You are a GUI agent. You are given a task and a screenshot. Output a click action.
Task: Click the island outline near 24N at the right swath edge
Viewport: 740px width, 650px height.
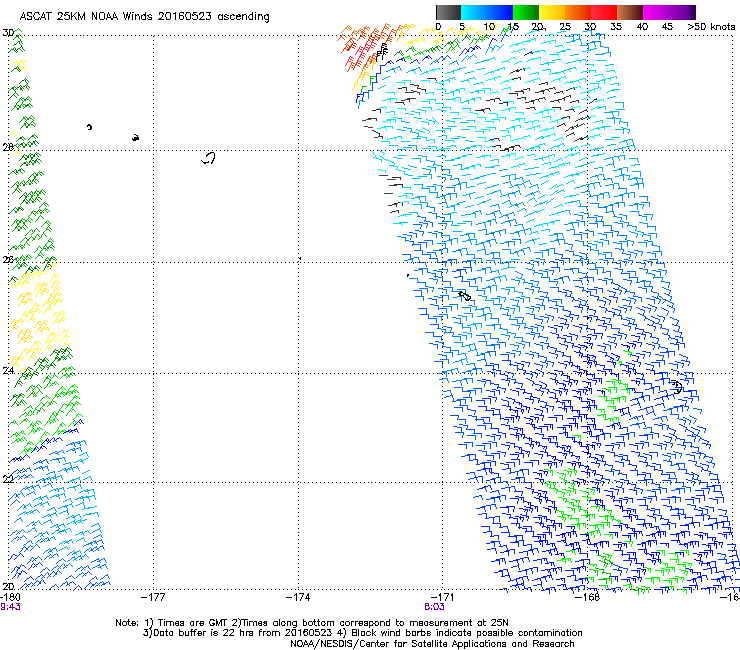tap(676, 387)
